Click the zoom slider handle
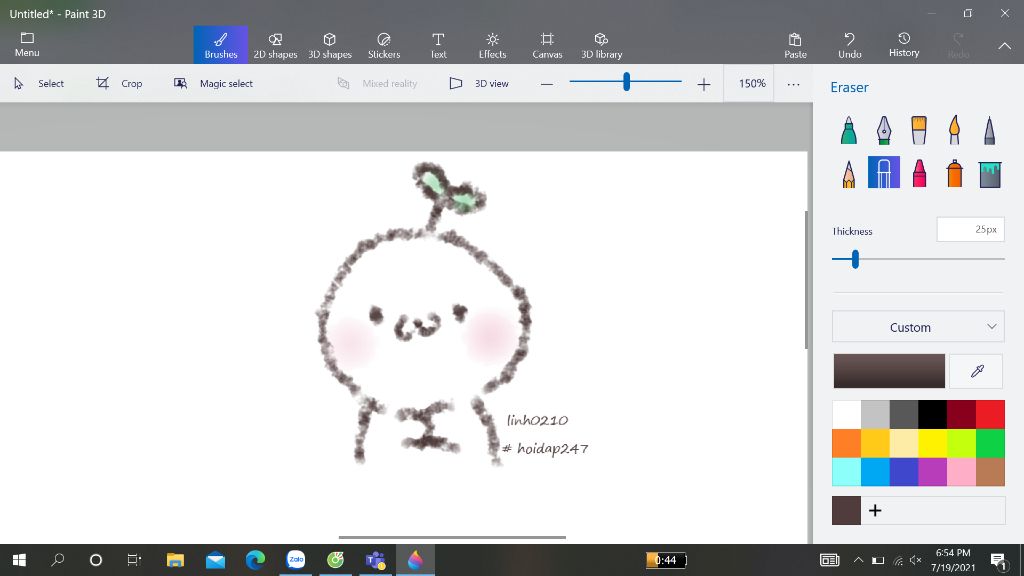1024x576 pixels. [x=626, y=82]
